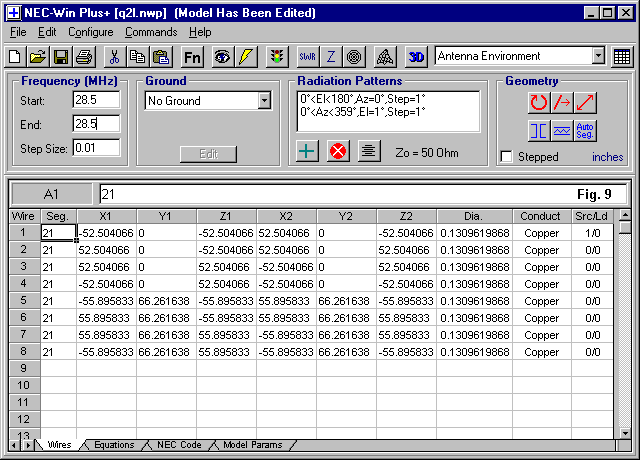Open the Commands menu
Screen dimensions: 640x460
click(151, 32)
